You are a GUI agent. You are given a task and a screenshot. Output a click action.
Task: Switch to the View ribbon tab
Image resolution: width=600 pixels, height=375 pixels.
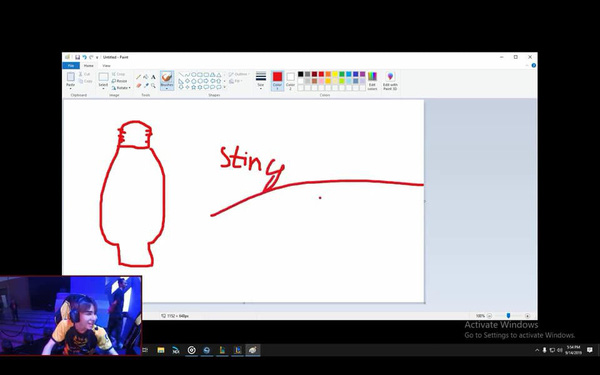coord(106,65)
